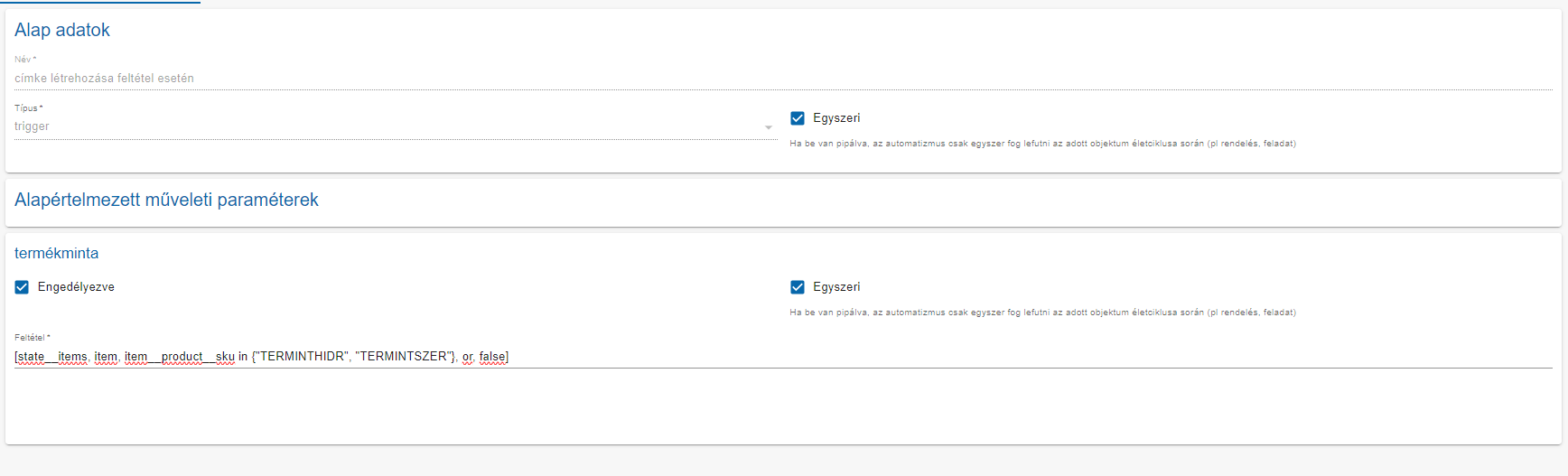Click the Típus field label
Image resolution: width=1568 pixels, height=476 pixels.
point(27,108)
